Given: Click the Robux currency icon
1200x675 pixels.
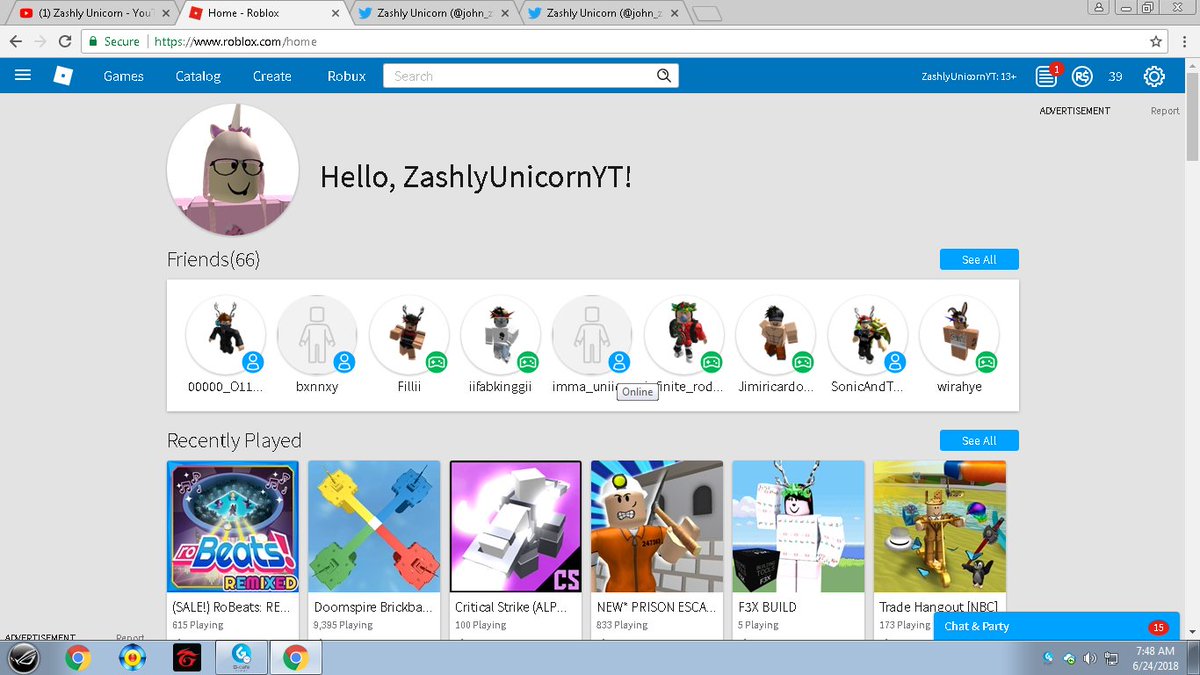Looking at the screenshot, I should pyautogui.click(x=1082, y=76).
